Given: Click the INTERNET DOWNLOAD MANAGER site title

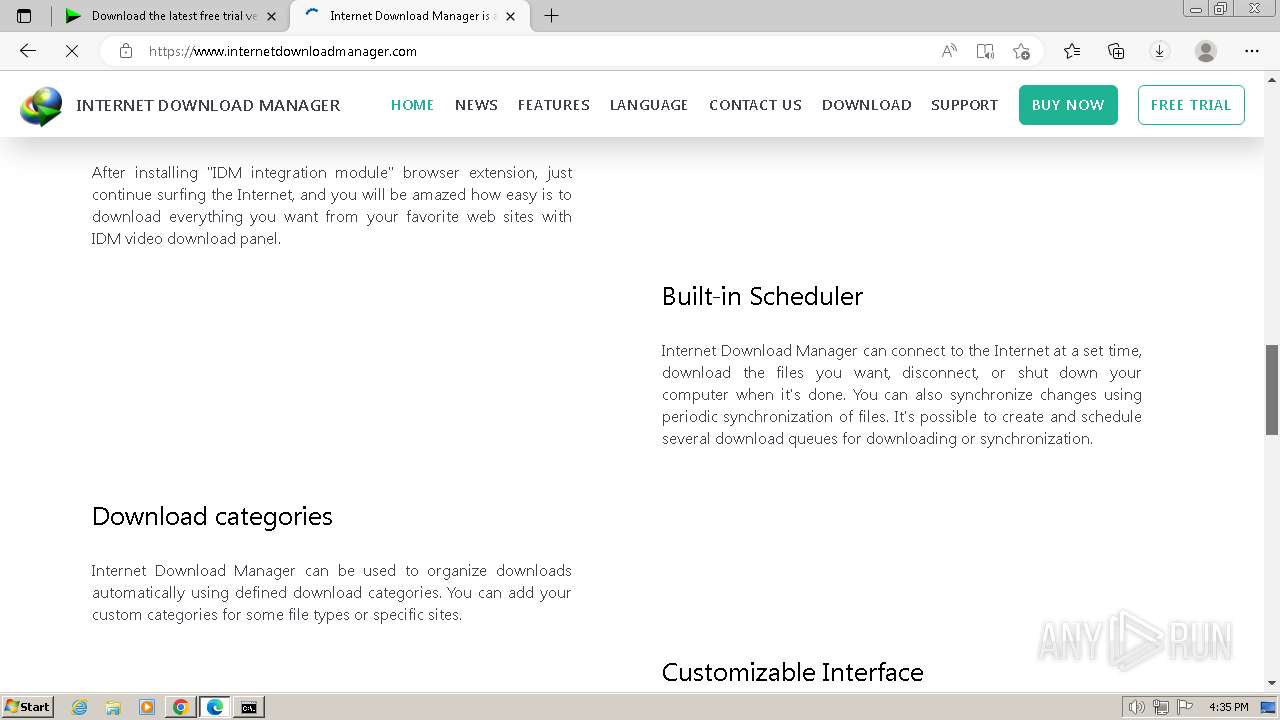Looking at the screenshot, I should pos(208,105).
